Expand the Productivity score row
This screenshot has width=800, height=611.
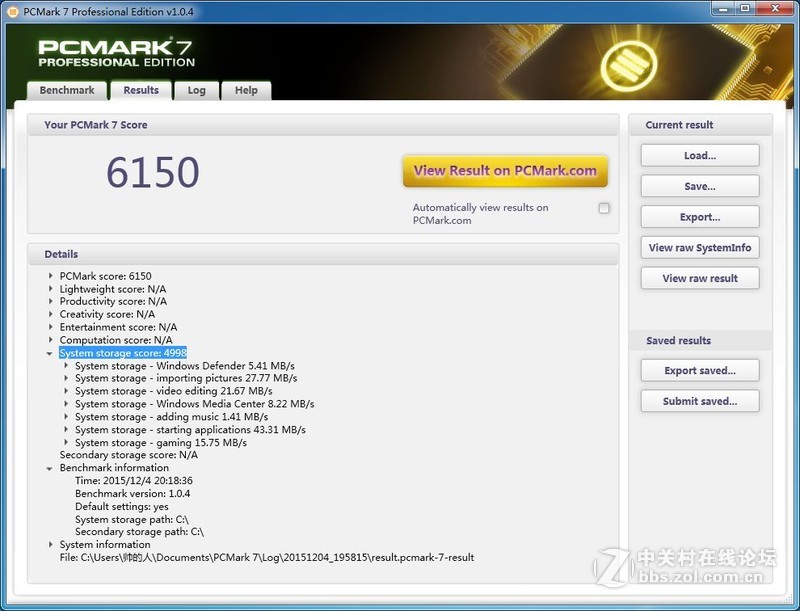[x=51, y=301]
